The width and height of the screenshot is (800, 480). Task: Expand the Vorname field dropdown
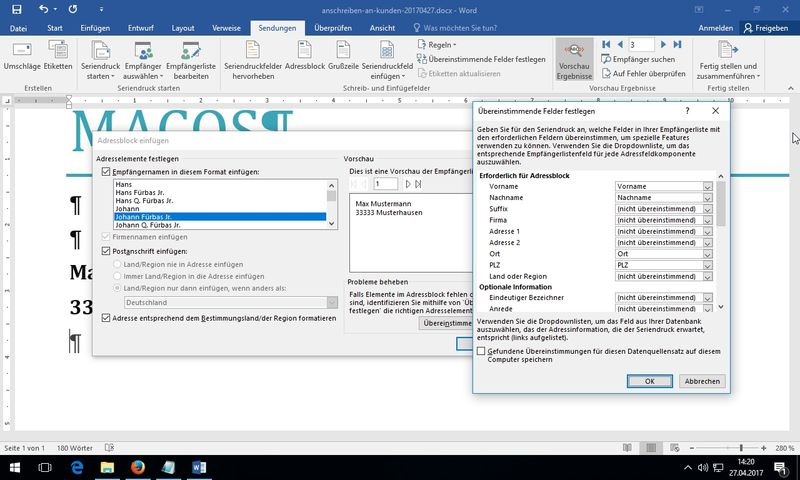(x=707, y=187)
